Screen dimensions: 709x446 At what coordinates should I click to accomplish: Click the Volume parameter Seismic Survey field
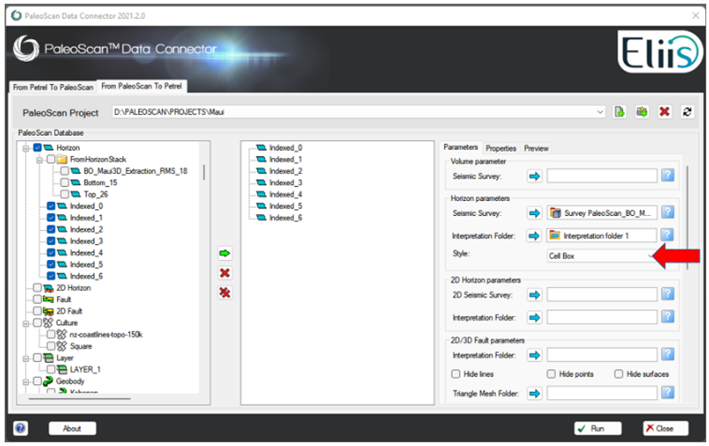[601, 176]
